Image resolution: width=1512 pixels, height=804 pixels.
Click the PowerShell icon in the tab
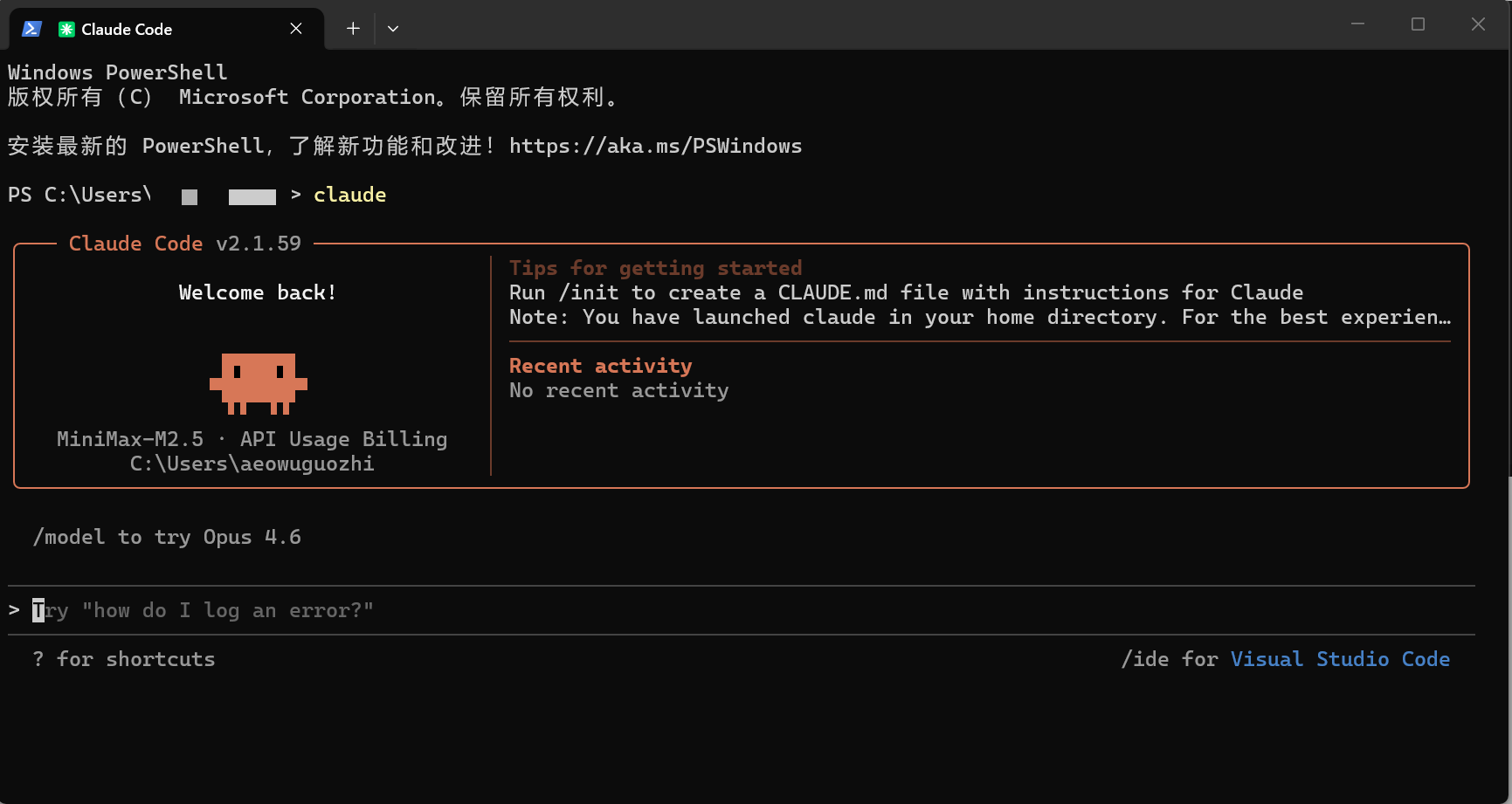click(31, 29)
